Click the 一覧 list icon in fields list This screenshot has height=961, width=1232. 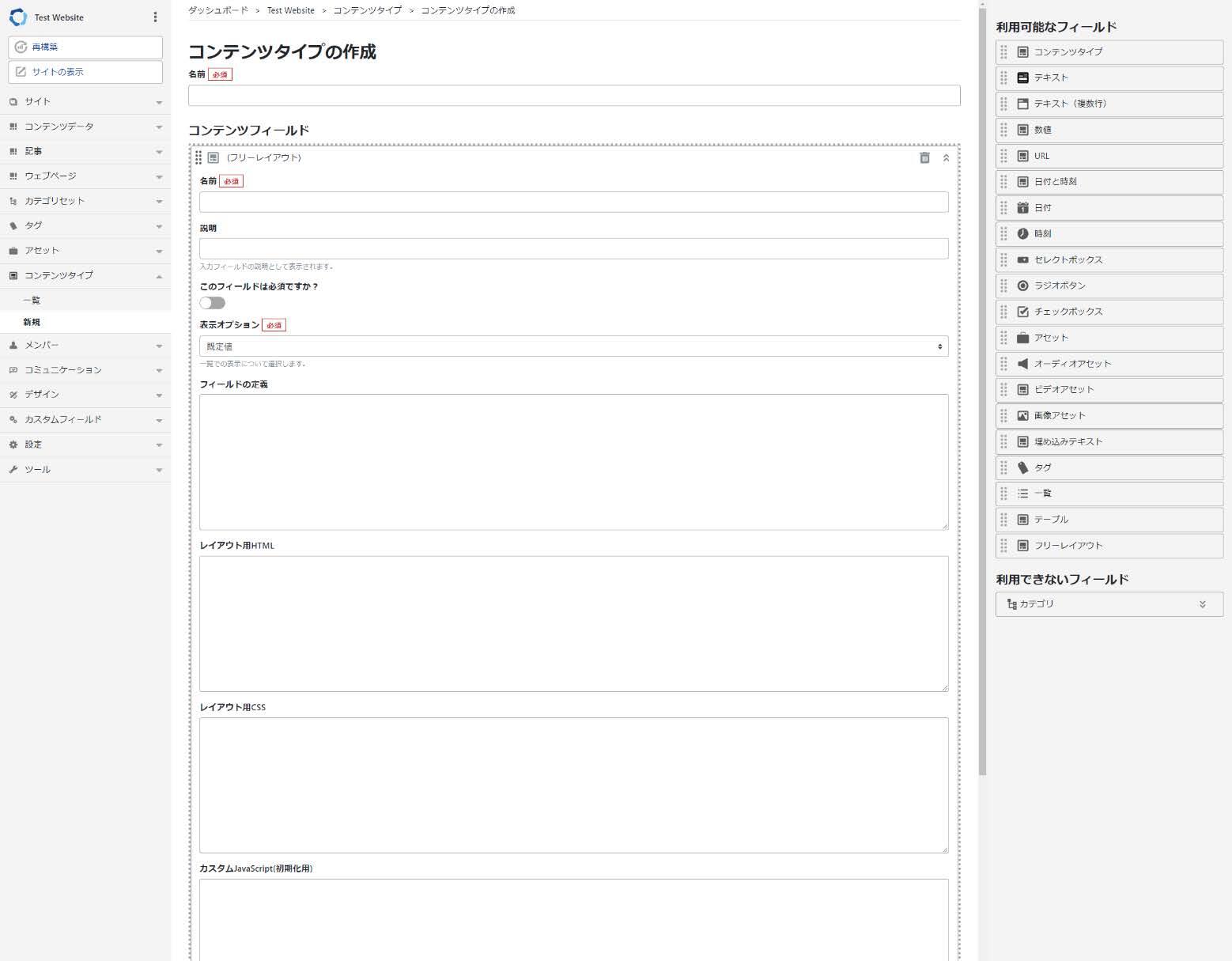pos(1022,494)
